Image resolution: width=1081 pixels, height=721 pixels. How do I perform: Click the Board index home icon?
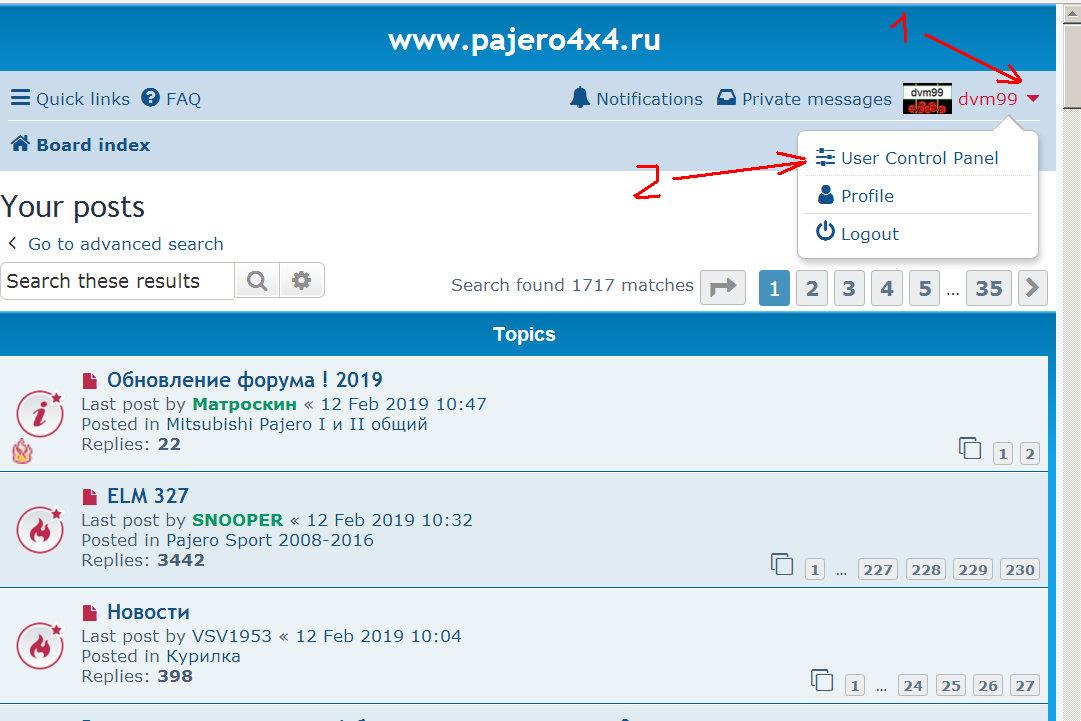[x=20, y=144]
